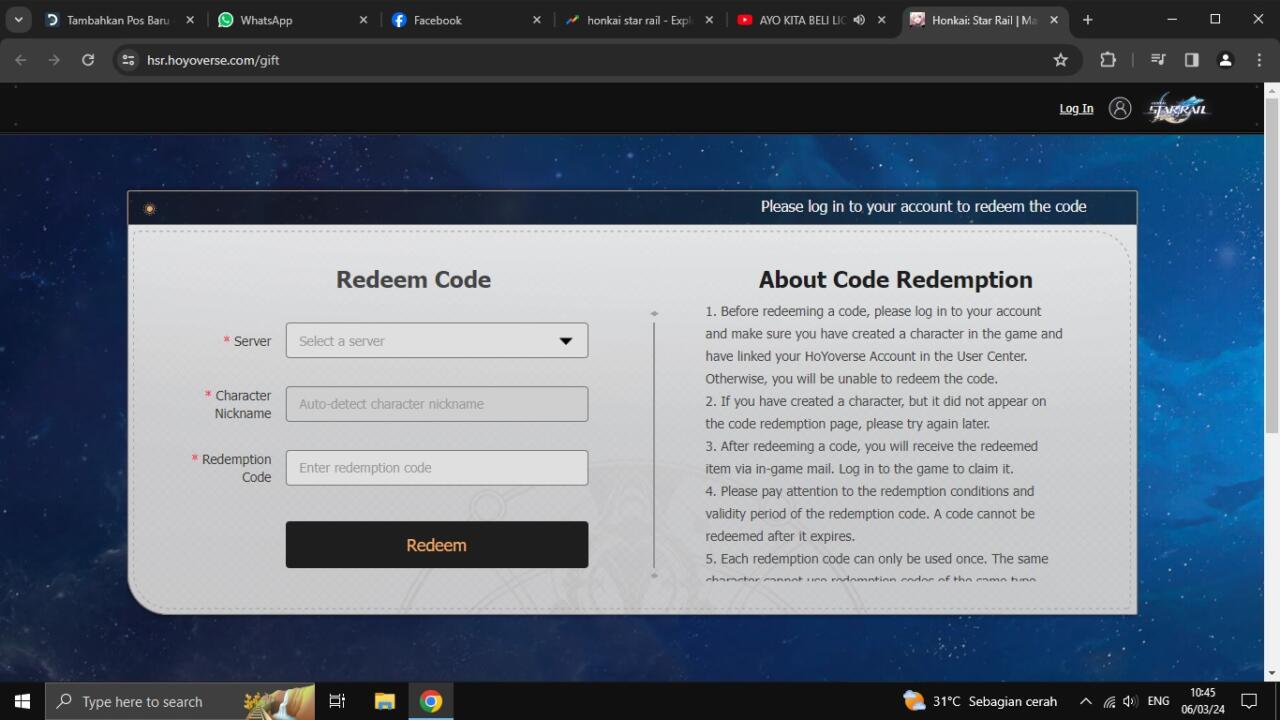Click the address bar URL hsr.hoyoverse.com/gift
The height and width of the screenshot is (720, 1280).
pos(213,60)
